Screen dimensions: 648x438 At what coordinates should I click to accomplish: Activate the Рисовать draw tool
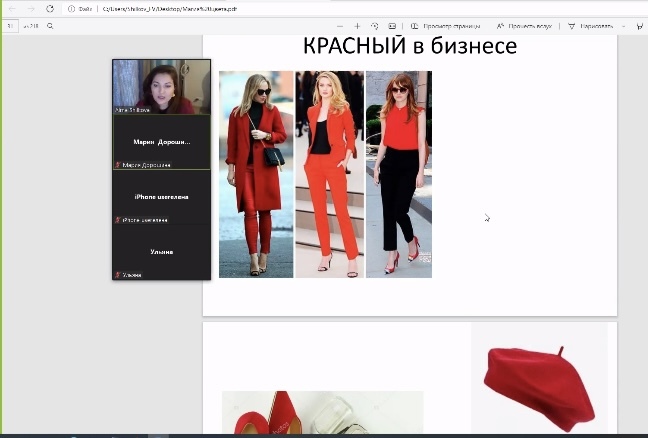[x=591, y=26]
